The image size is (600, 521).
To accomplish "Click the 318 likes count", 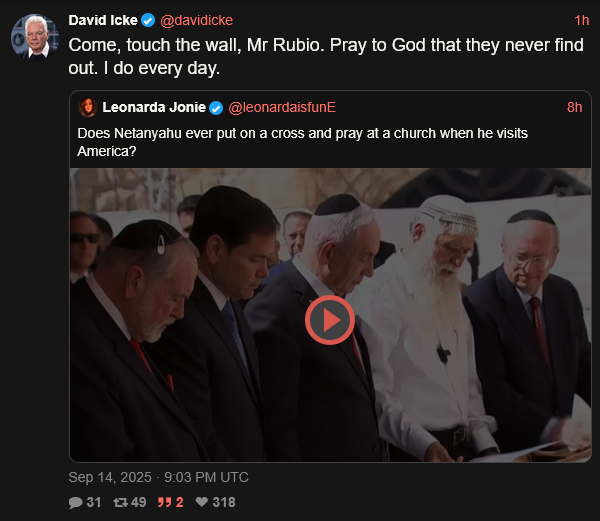I will click(x=224, y=502).
